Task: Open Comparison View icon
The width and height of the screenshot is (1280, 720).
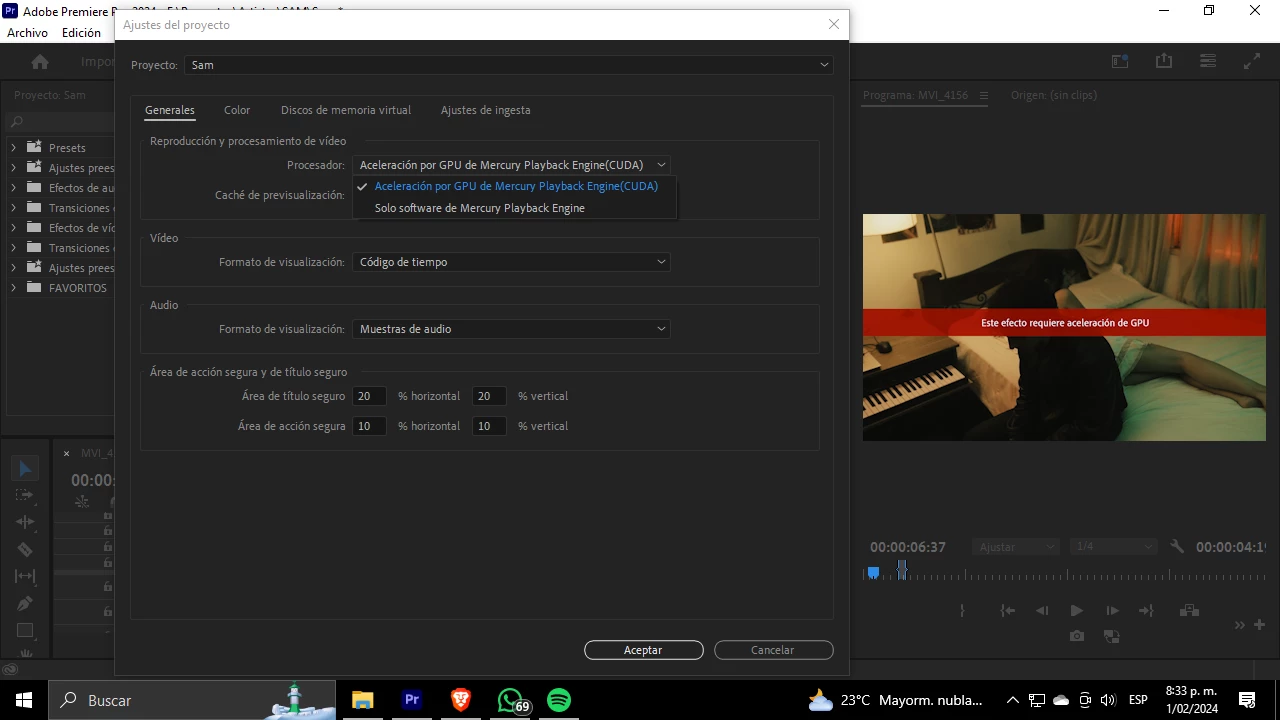Action: (1111, 636)
